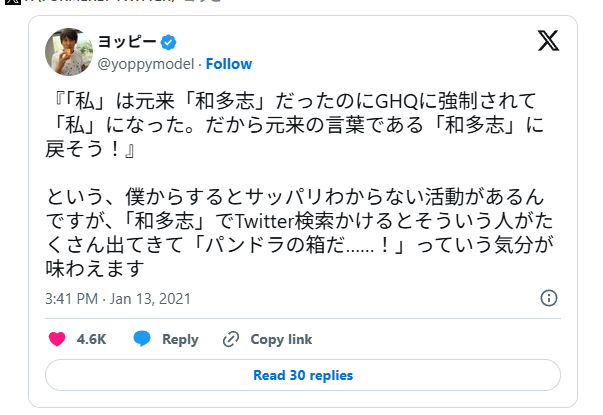Open Read 30 replies
The image size is (603, 415).
[x=302, y=376]
